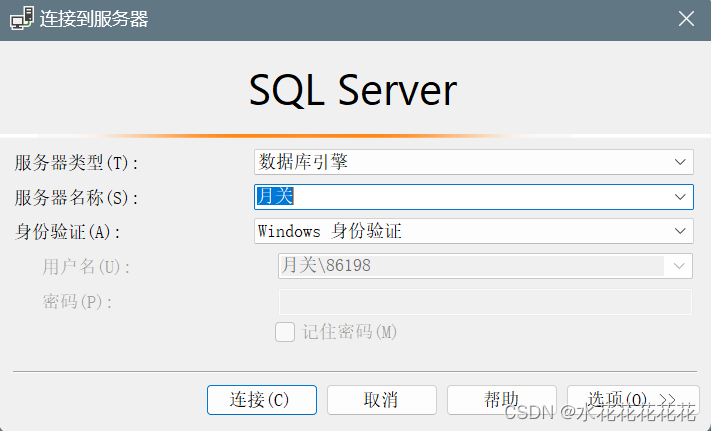Viewport: 711px width, 431px height.
Task: Expand options with 选项(O) >> button
Action: pyautogui.click(x=633, y=400)
